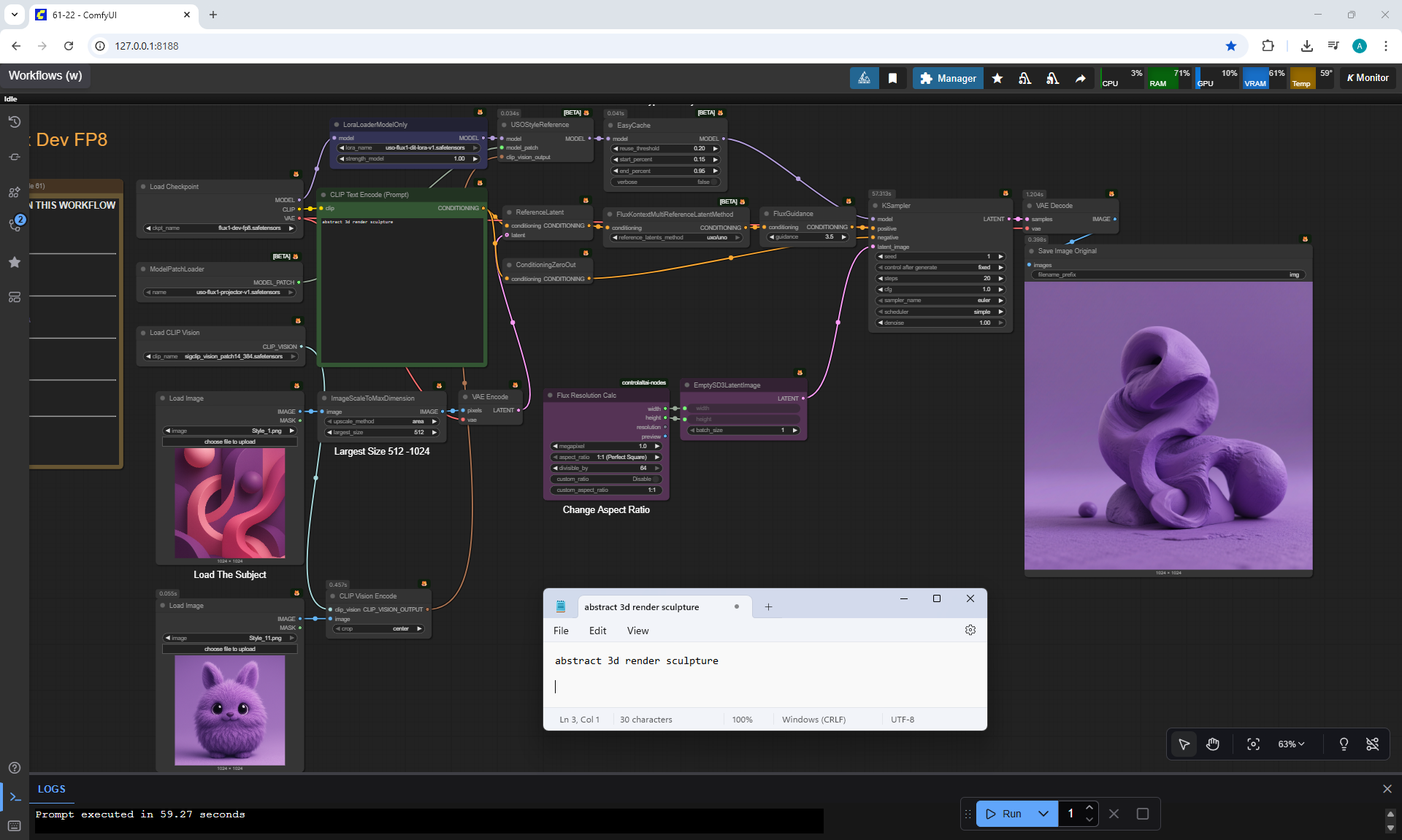The image size is (1402, 840).
Task: Open Notepad settings gear
Action: (x=970, y=630)
